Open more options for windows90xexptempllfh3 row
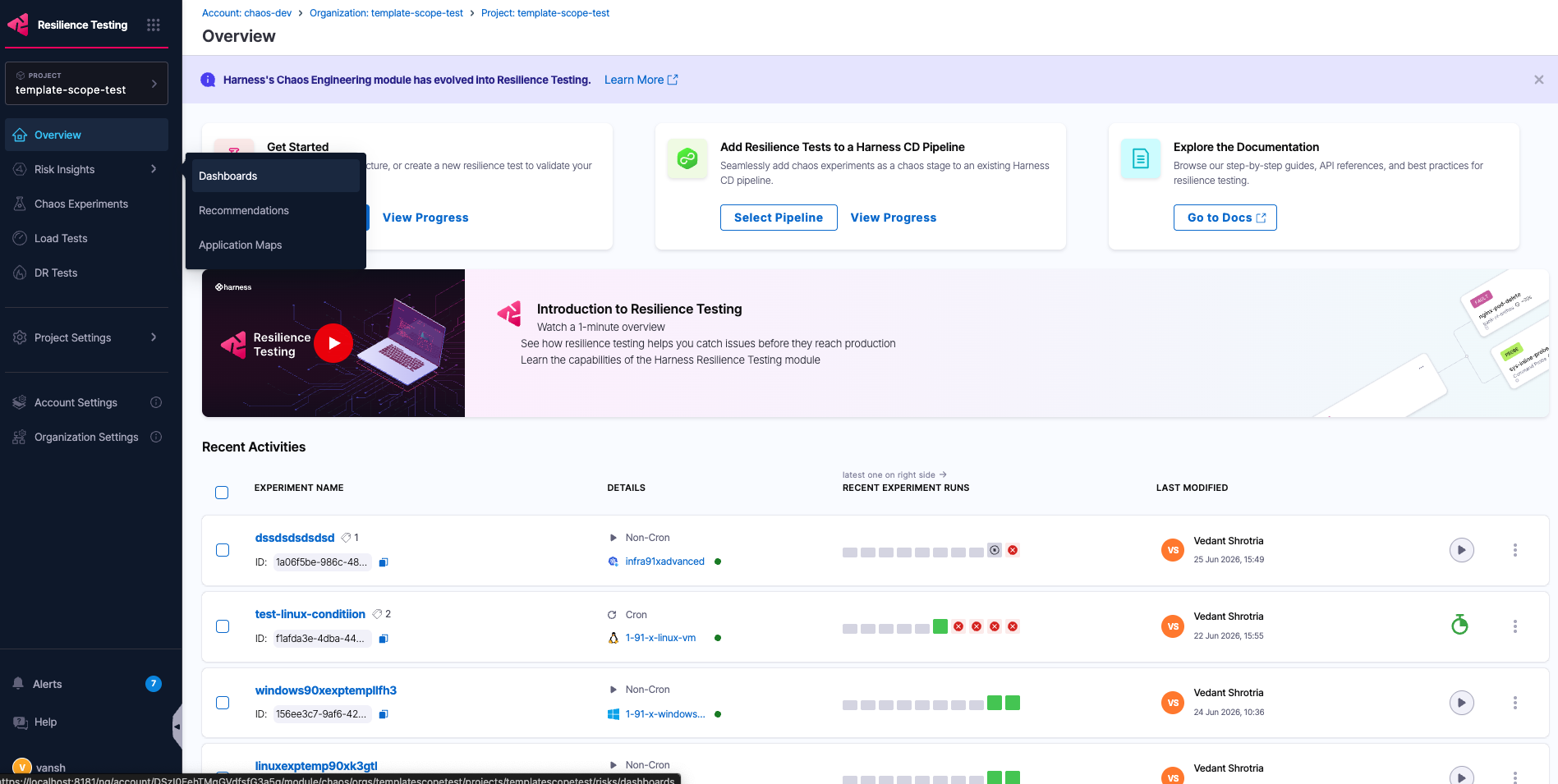 1515,703
